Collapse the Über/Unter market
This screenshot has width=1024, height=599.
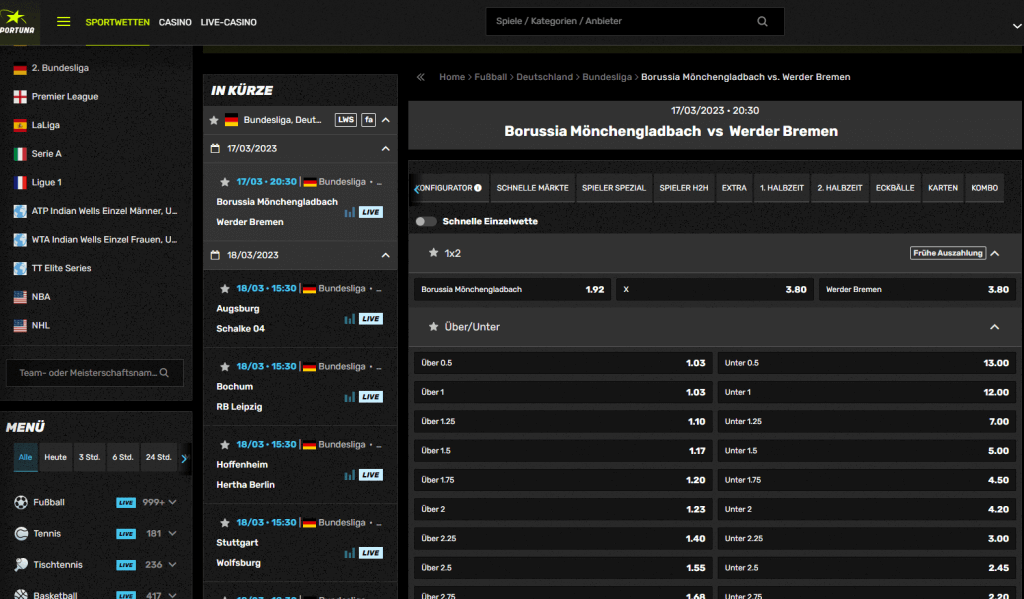[x=995, y=327]
